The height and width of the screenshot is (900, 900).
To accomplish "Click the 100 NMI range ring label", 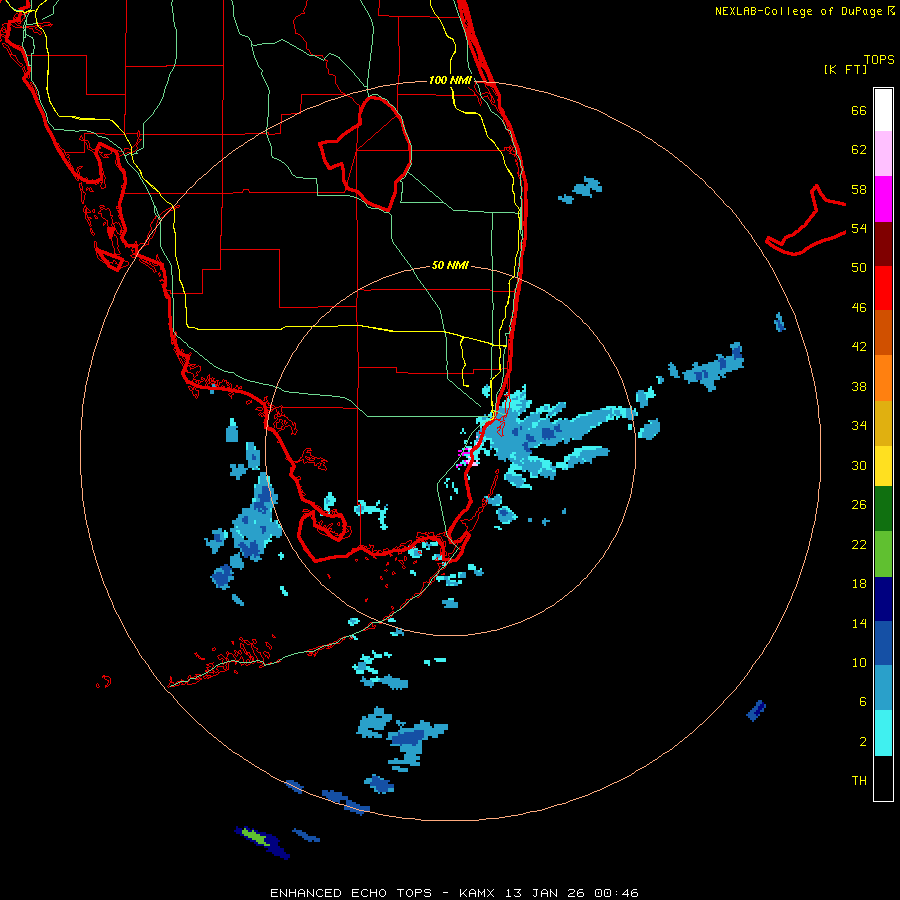I will click(450, 80).
